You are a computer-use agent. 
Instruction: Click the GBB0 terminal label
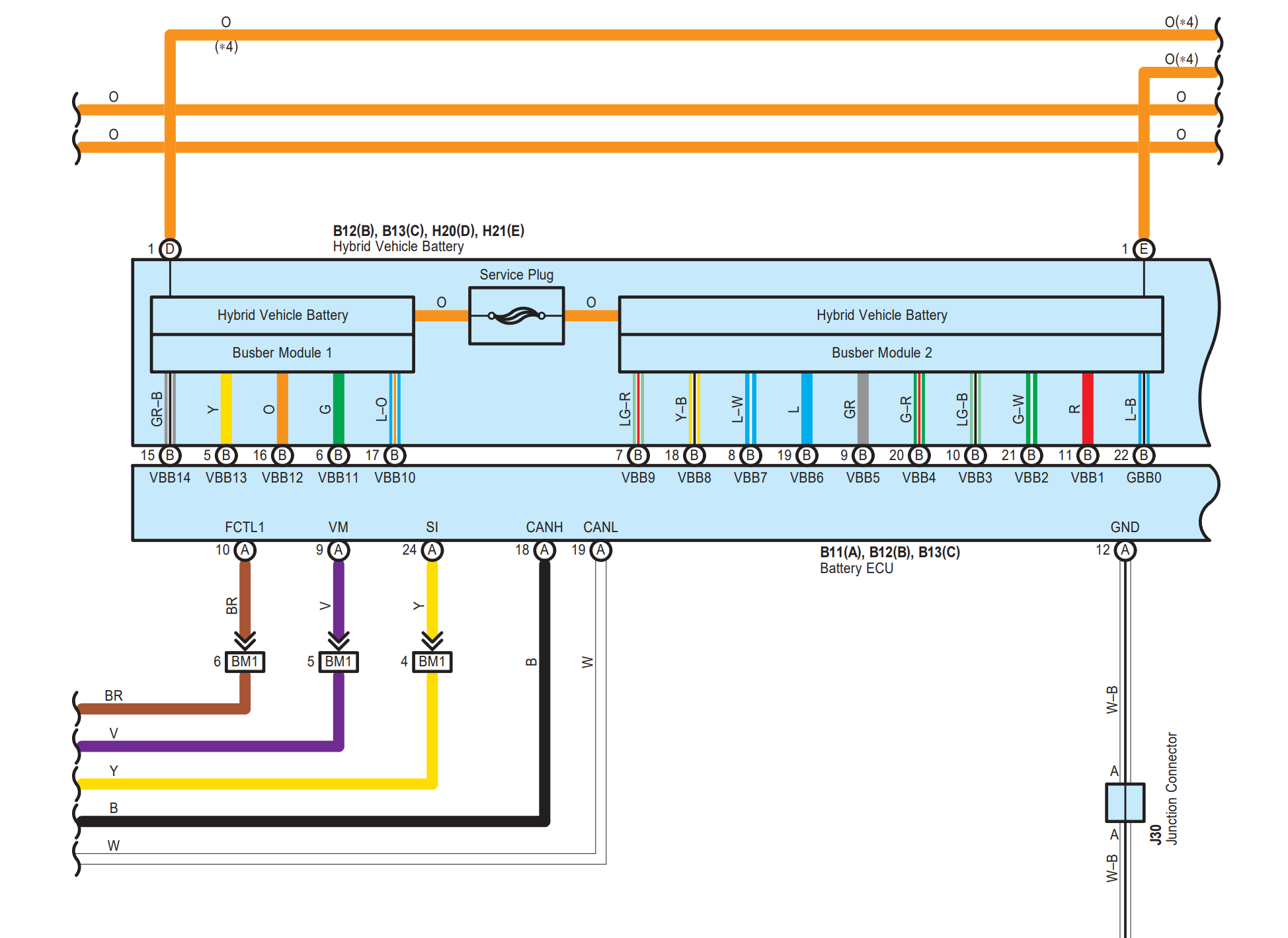coord(1143,477)
